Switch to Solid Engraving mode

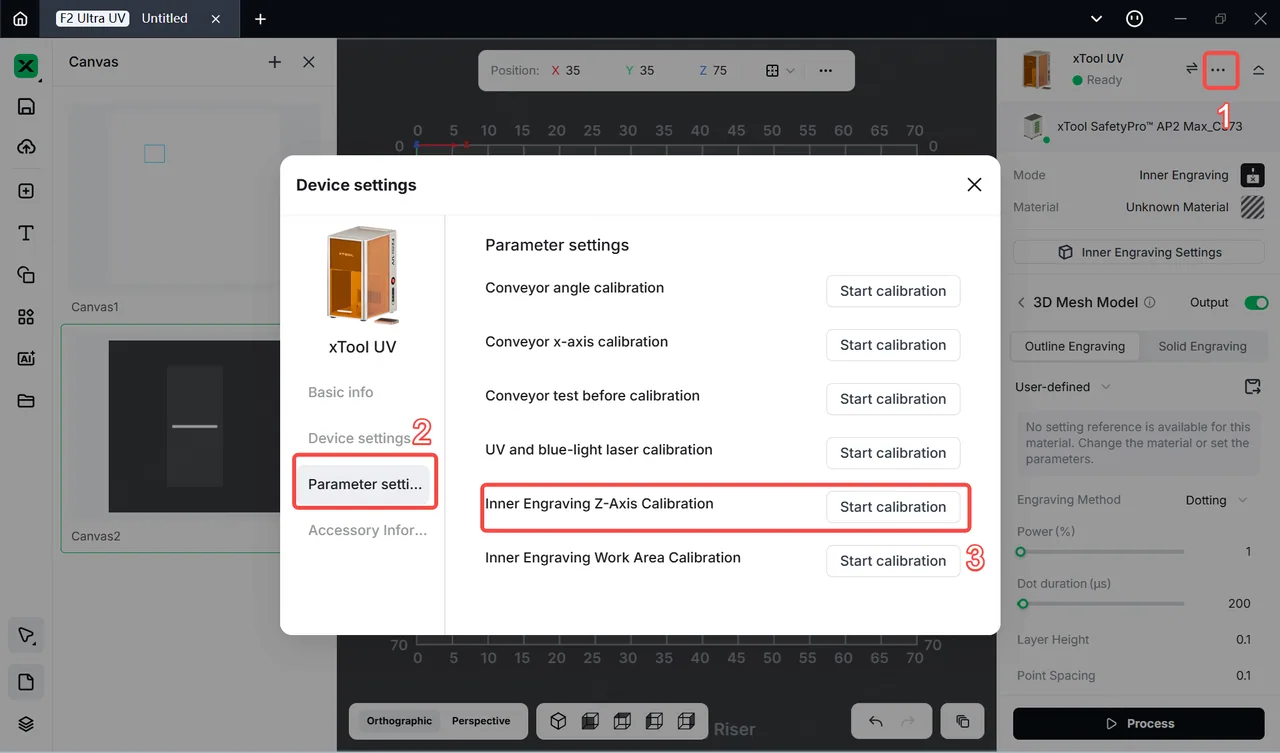[x=1202, y=346]
